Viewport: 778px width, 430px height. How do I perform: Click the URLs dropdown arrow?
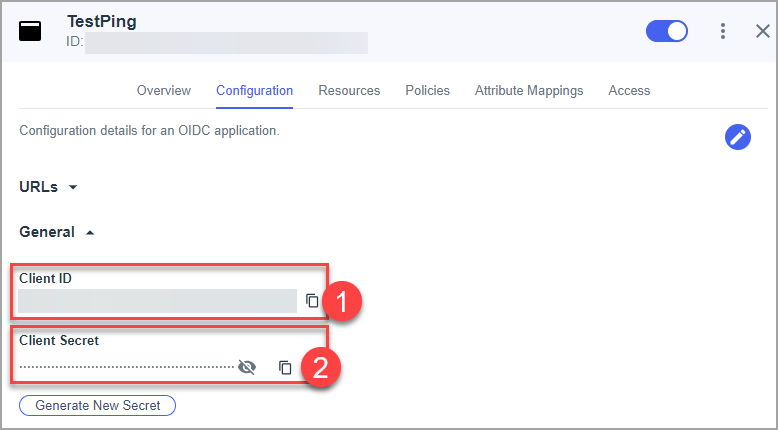pos(73,187)
